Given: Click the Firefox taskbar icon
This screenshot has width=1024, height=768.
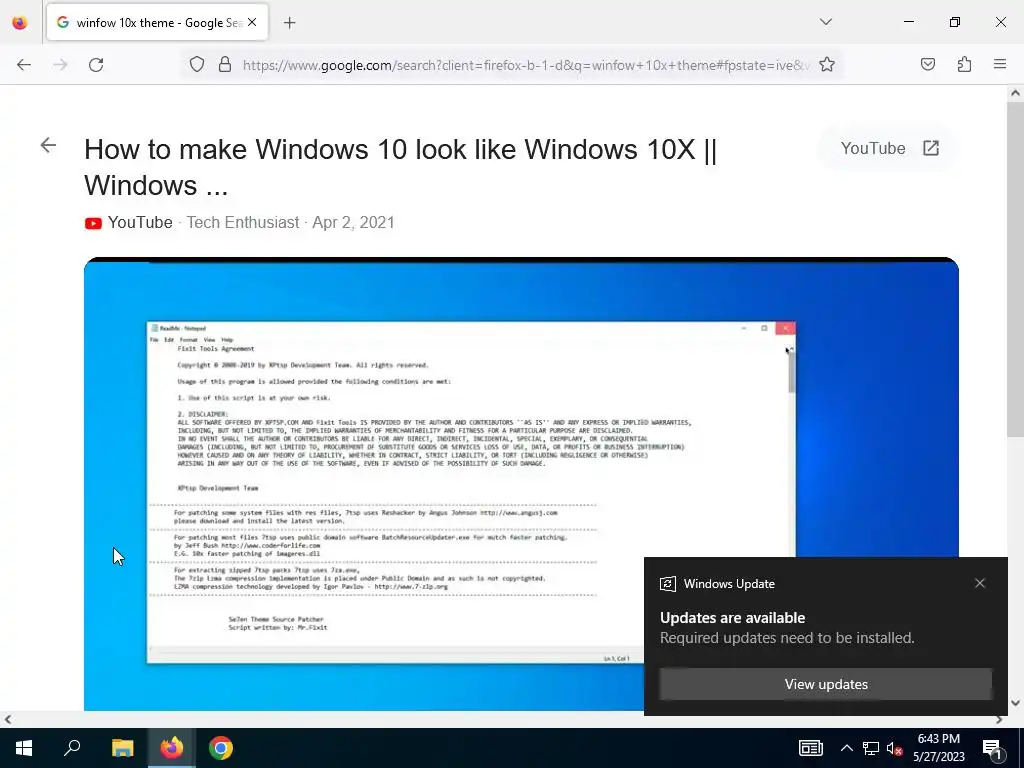Looking at the screenshot, I should tap(172, 748).
